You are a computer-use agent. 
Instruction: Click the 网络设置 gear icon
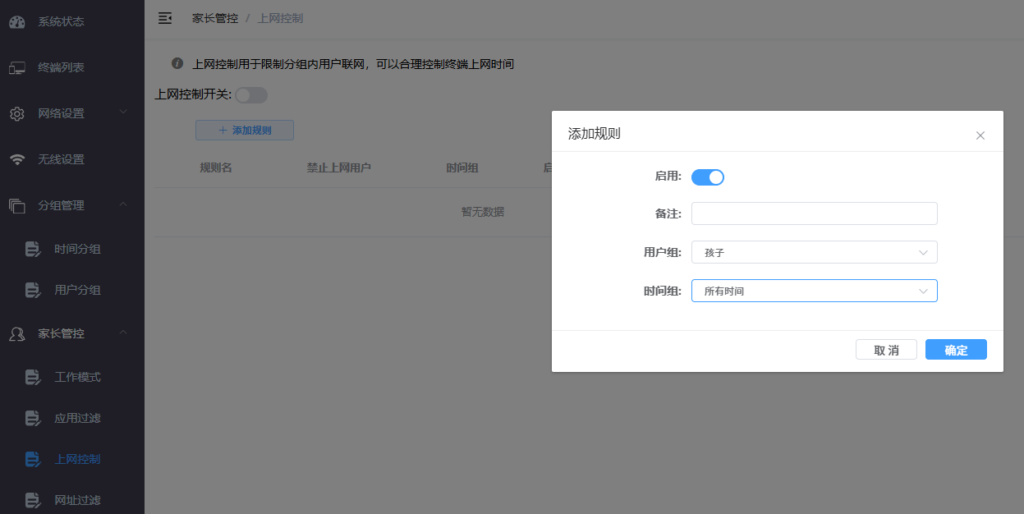tap(17, 114)
